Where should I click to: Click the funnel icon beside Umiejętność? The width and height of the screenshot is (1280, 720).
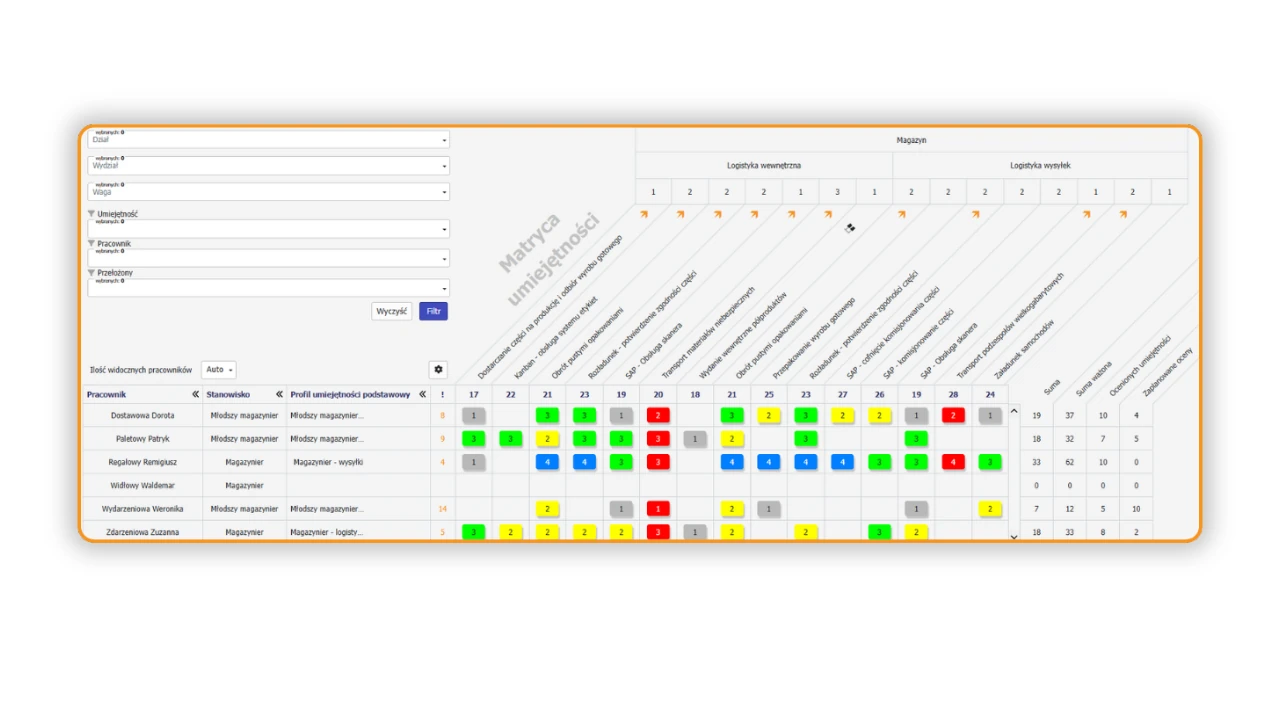point(92,214)
